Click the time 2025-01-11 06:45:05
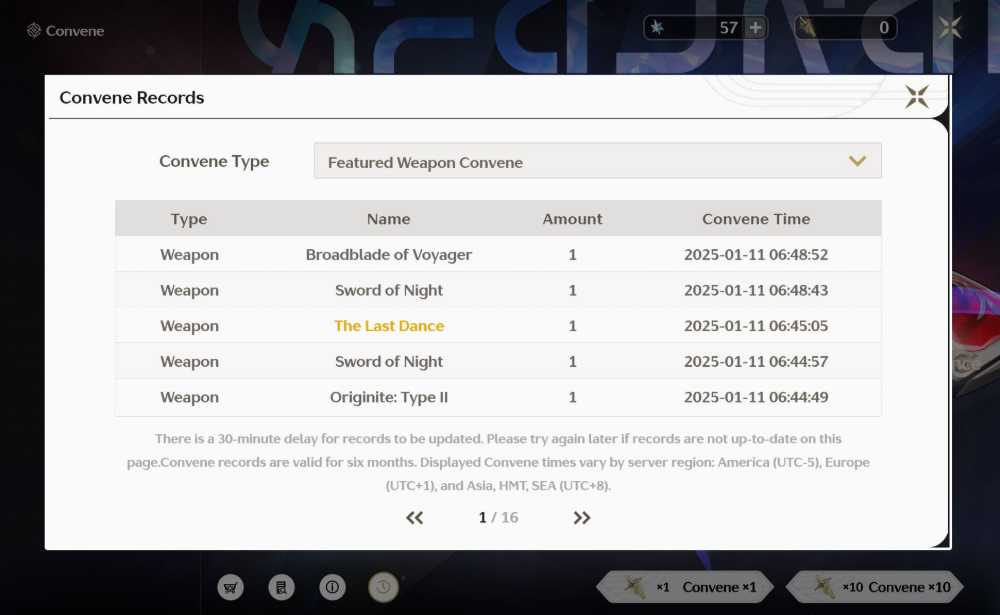The image size is (1000, 615). coord(756,326)
